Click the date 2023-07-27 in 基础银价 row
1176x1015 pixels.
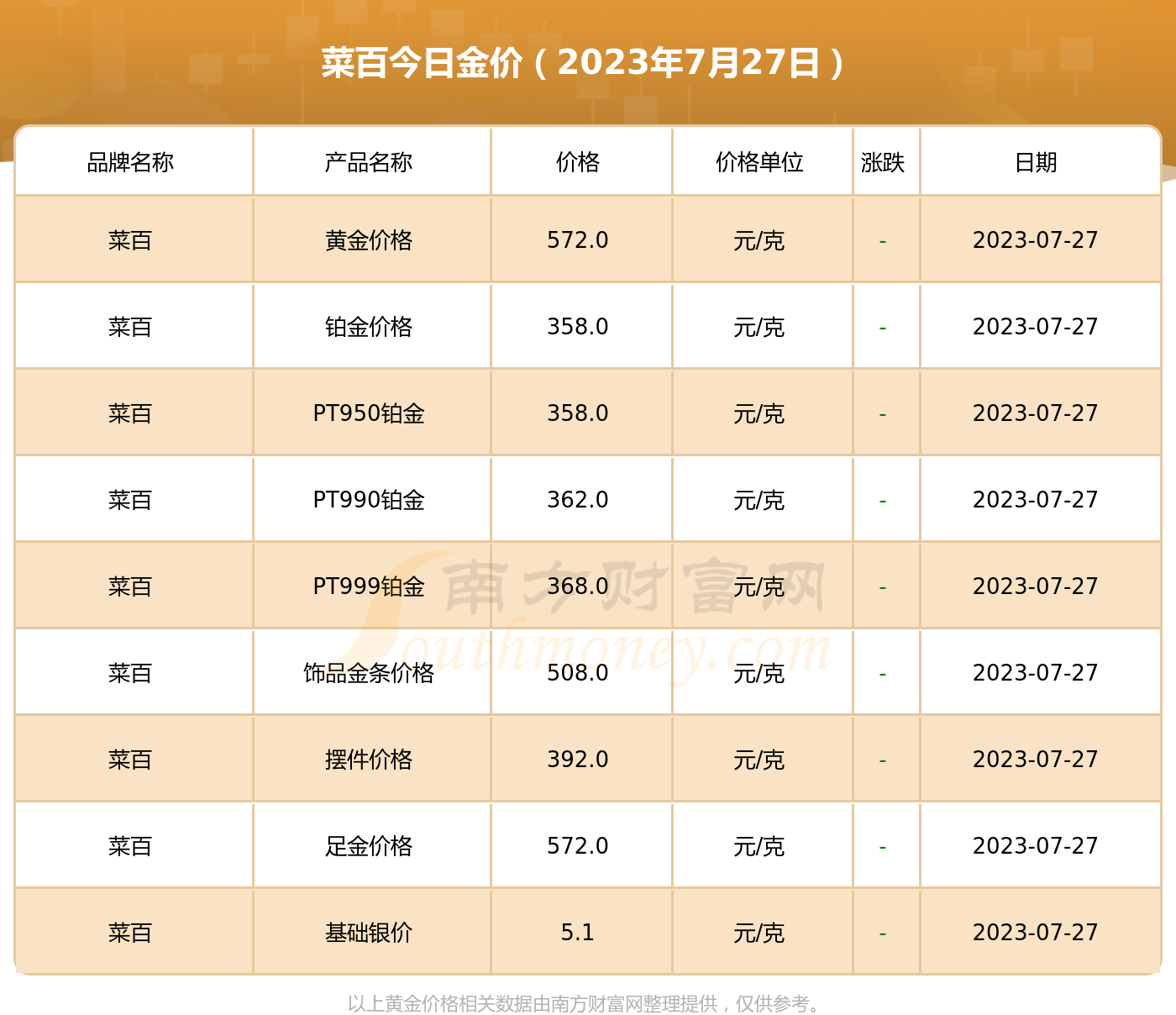click(1036, 933)
